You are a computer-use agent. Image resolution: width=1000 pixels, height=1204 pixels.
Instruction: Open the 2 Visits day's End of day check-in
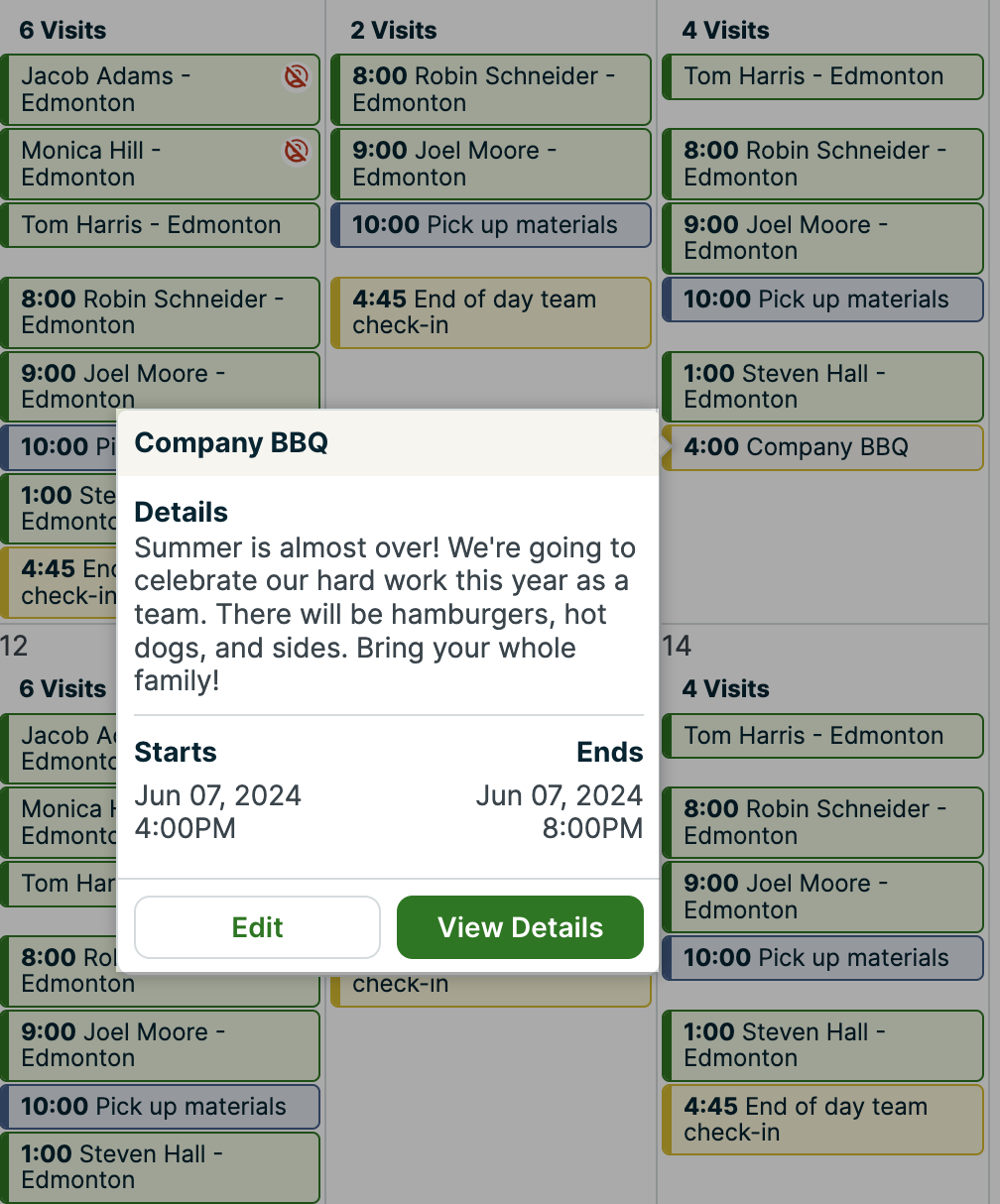pyautogui.click(x=490, y=312)
